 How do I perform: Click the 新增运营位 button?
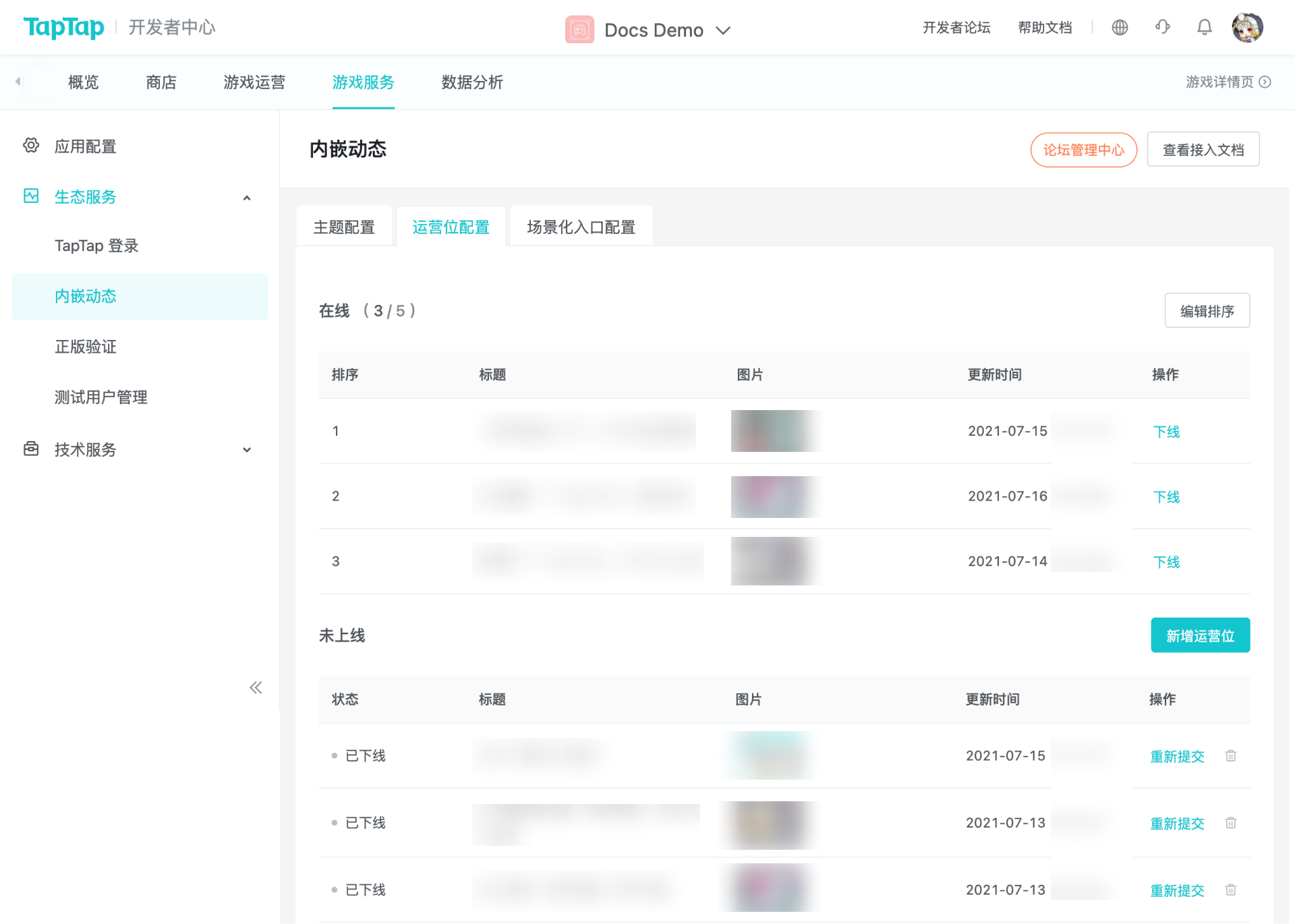1200,635
